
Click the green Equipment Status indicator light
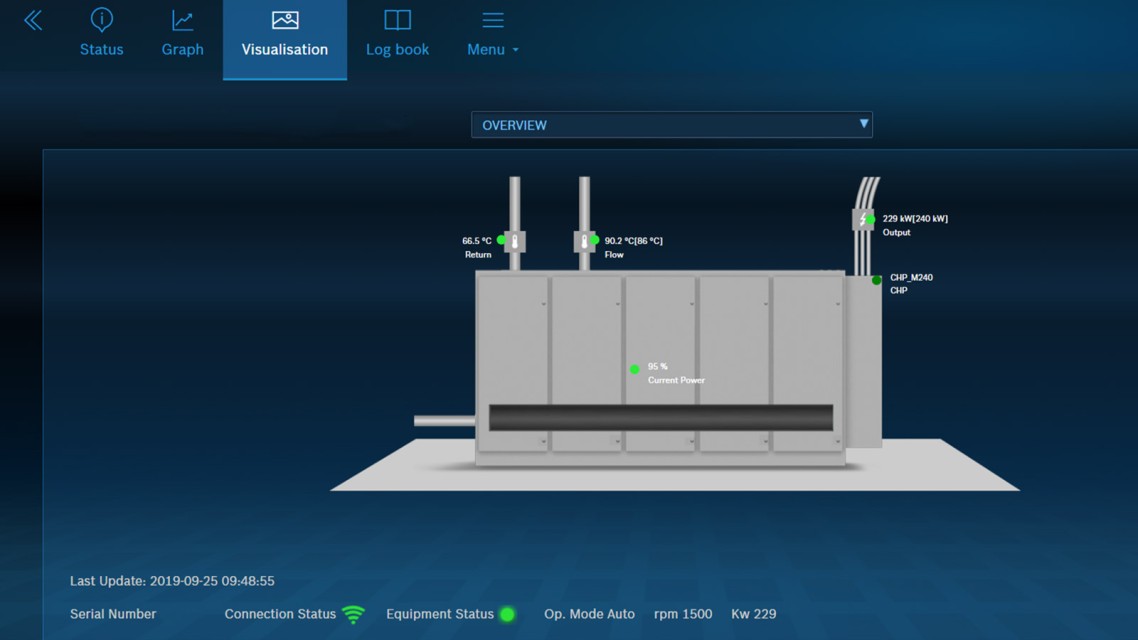507,614
